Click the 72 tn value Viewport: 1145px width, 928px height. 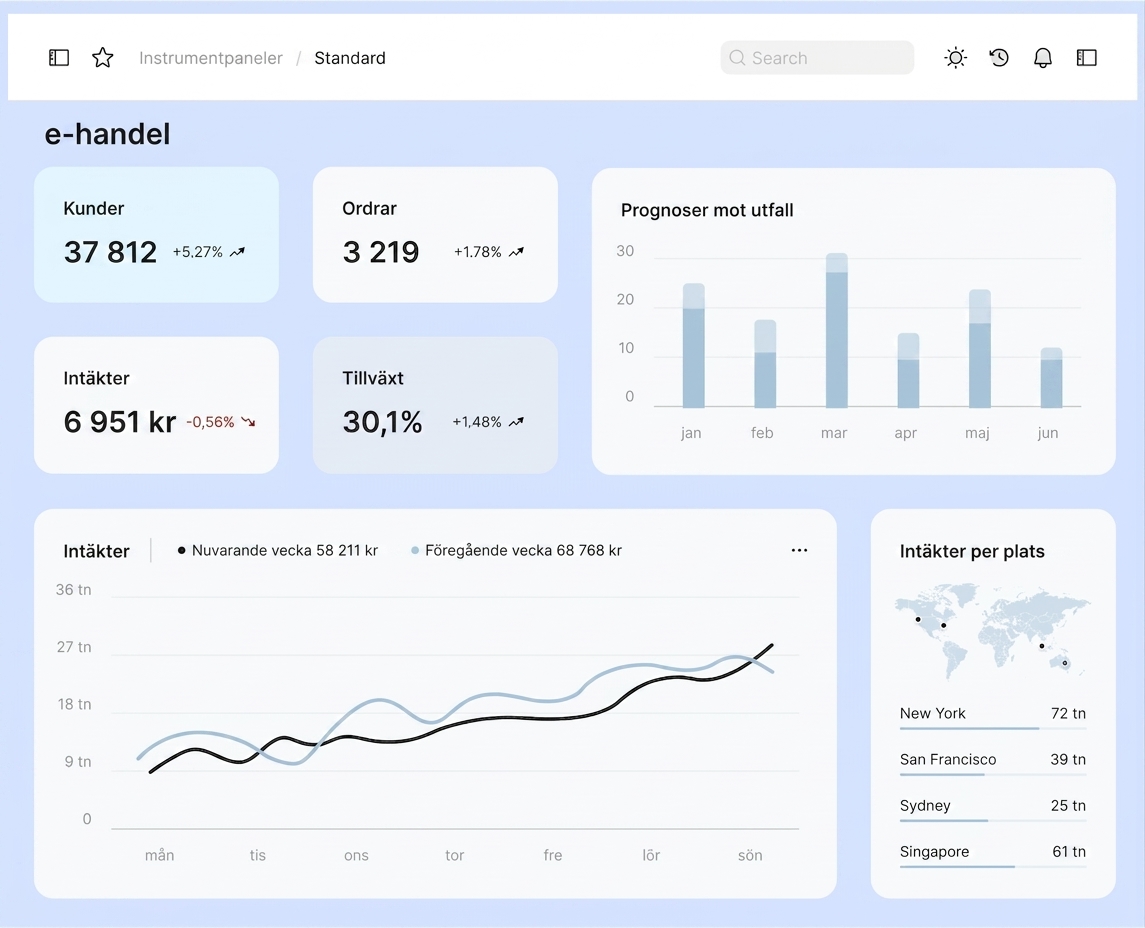(x=1068, y=713)
